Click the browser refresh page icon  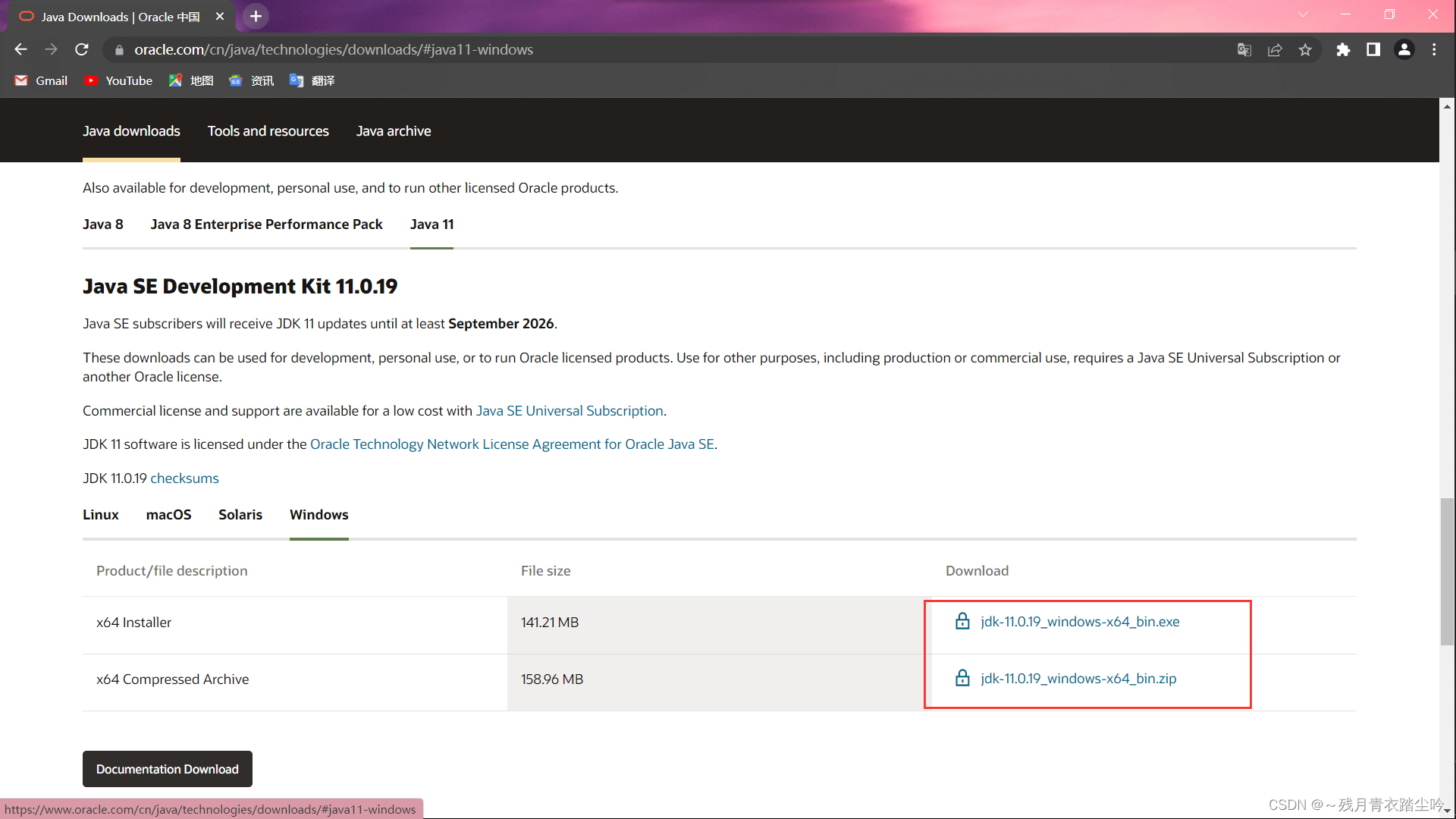84,49
